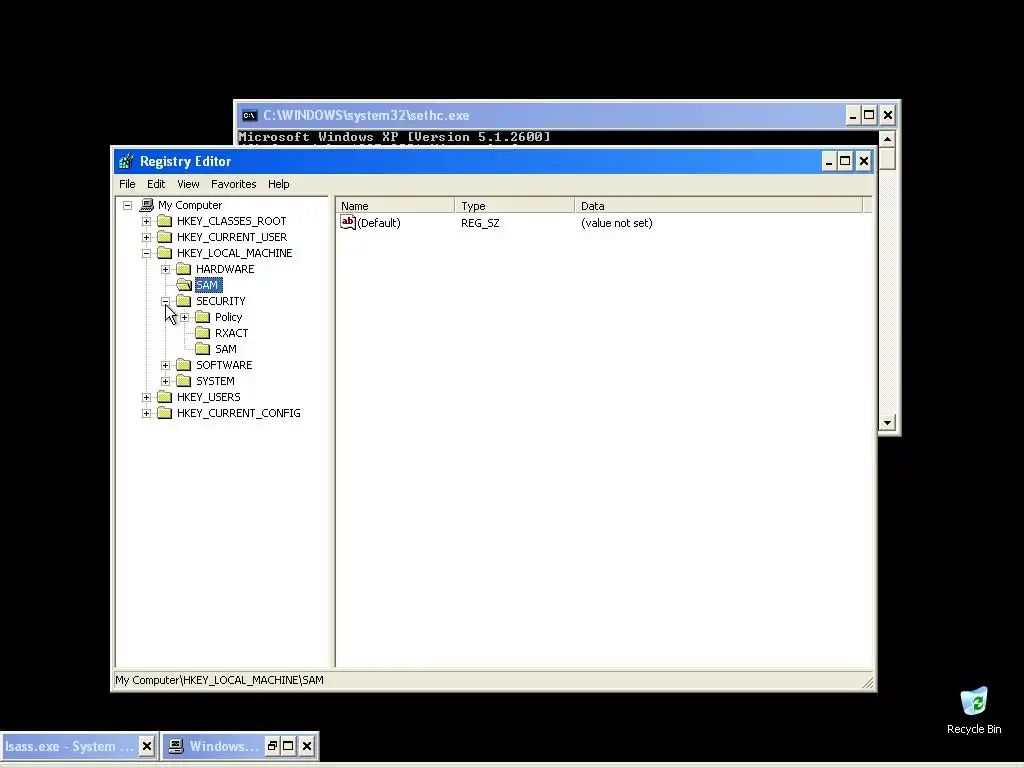Screen dimensions: 1024x768
Task: Select the HKEY_CURRENT_CONFIG label
Action: [x=239, y=413]
